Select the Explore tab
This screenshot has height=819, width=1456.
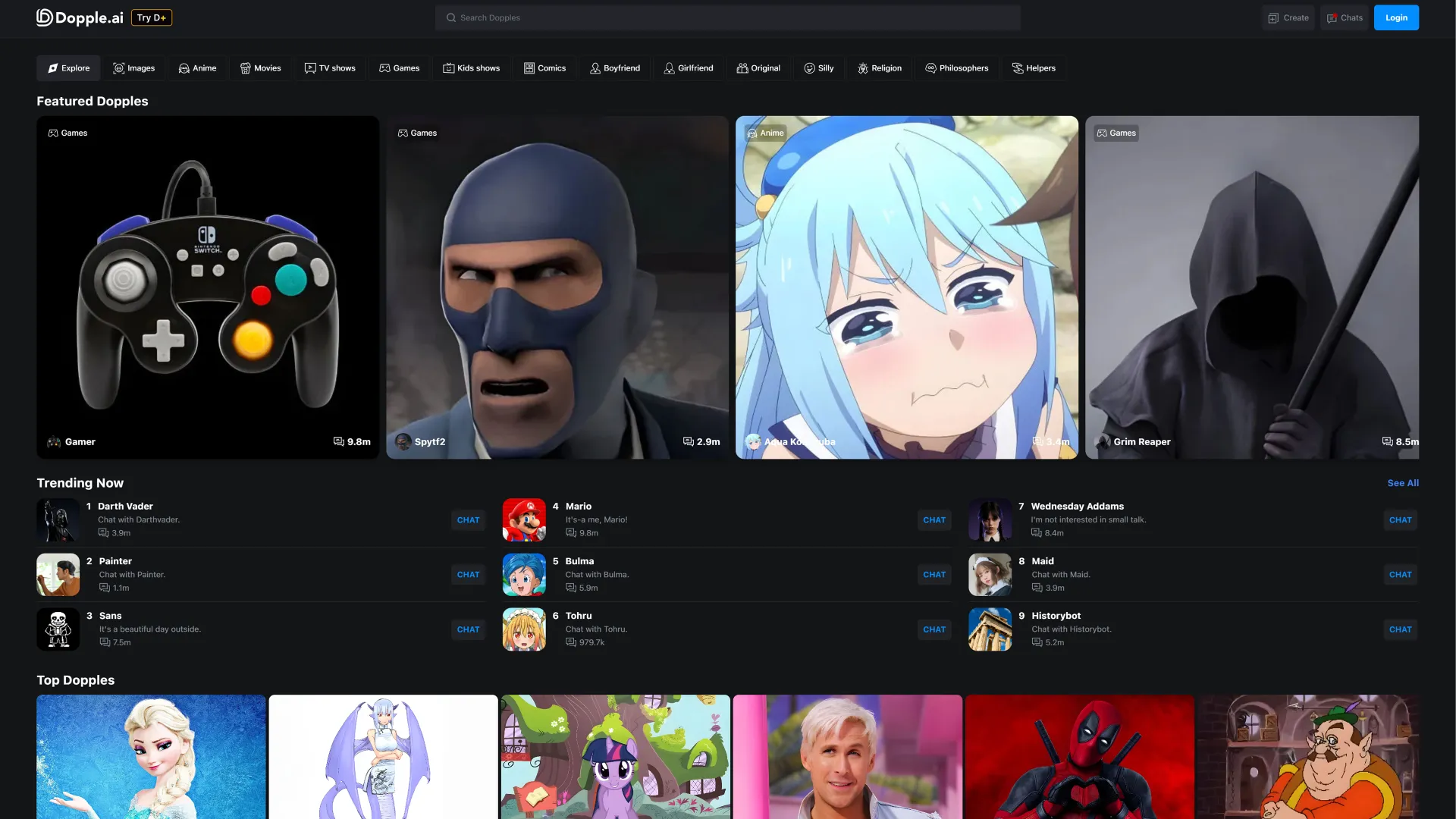coord(68,68)
